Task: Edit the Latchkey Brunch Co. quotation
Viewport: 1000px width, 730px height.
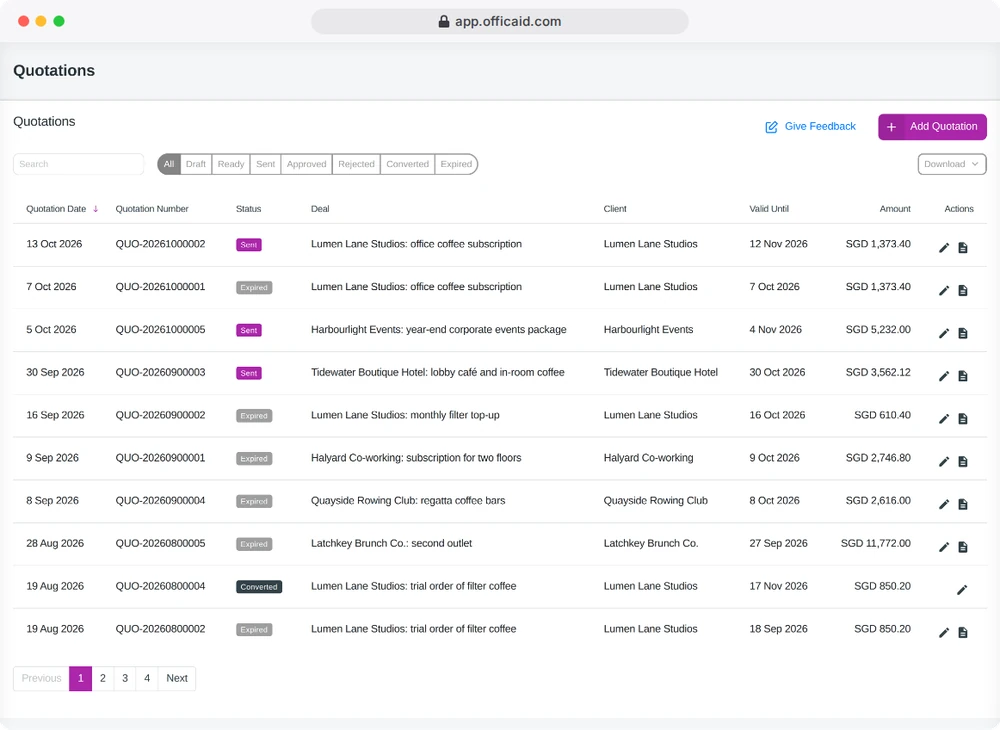Action: point(944,547)
